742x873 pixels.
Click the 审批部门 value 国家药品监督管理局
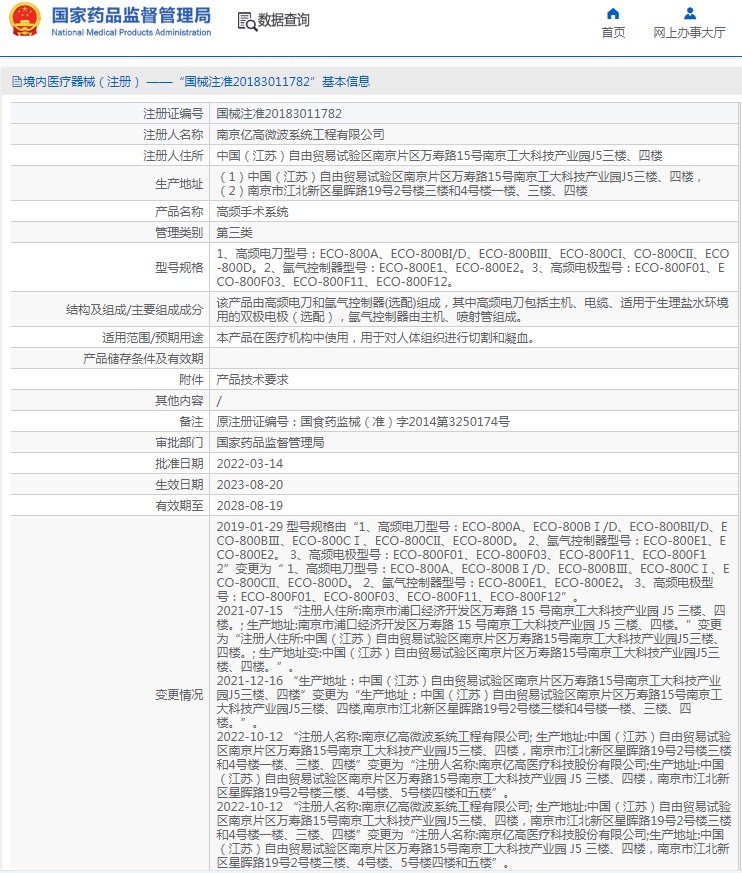(270, 443)
